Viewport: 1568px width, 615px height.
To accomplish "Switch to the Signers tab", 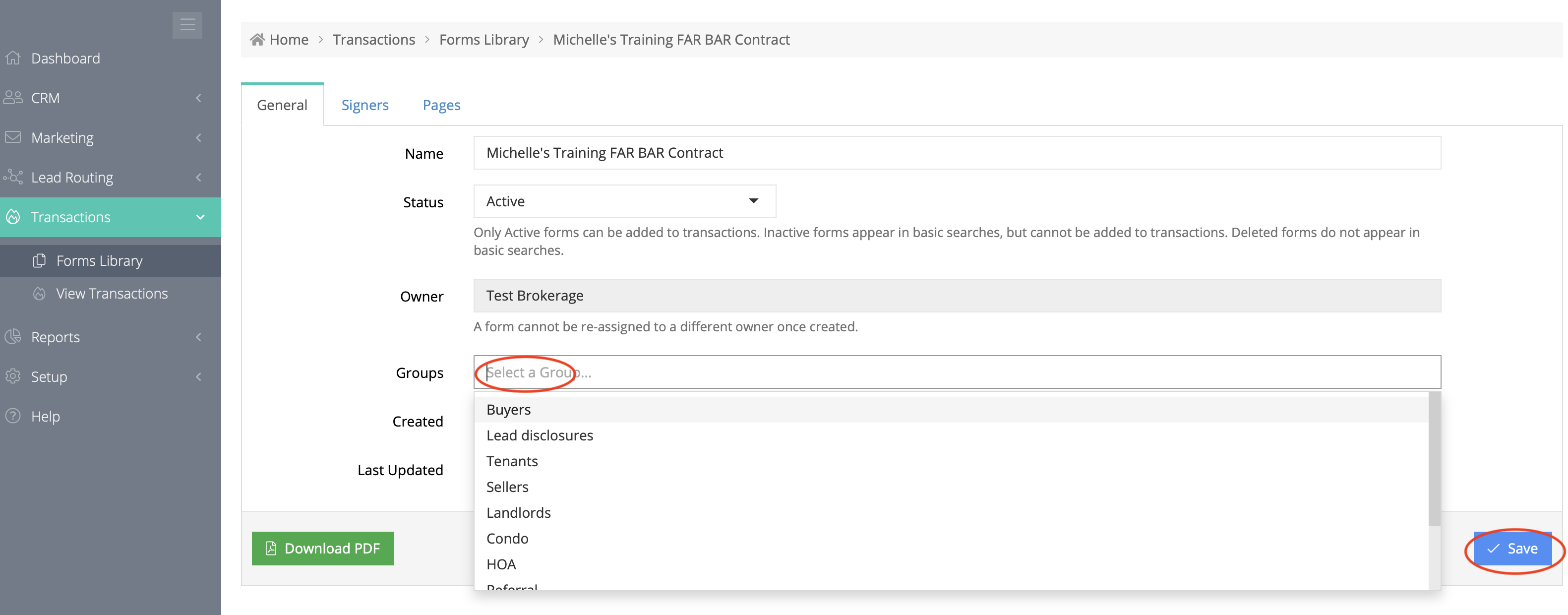I will (x=364, y=105).
